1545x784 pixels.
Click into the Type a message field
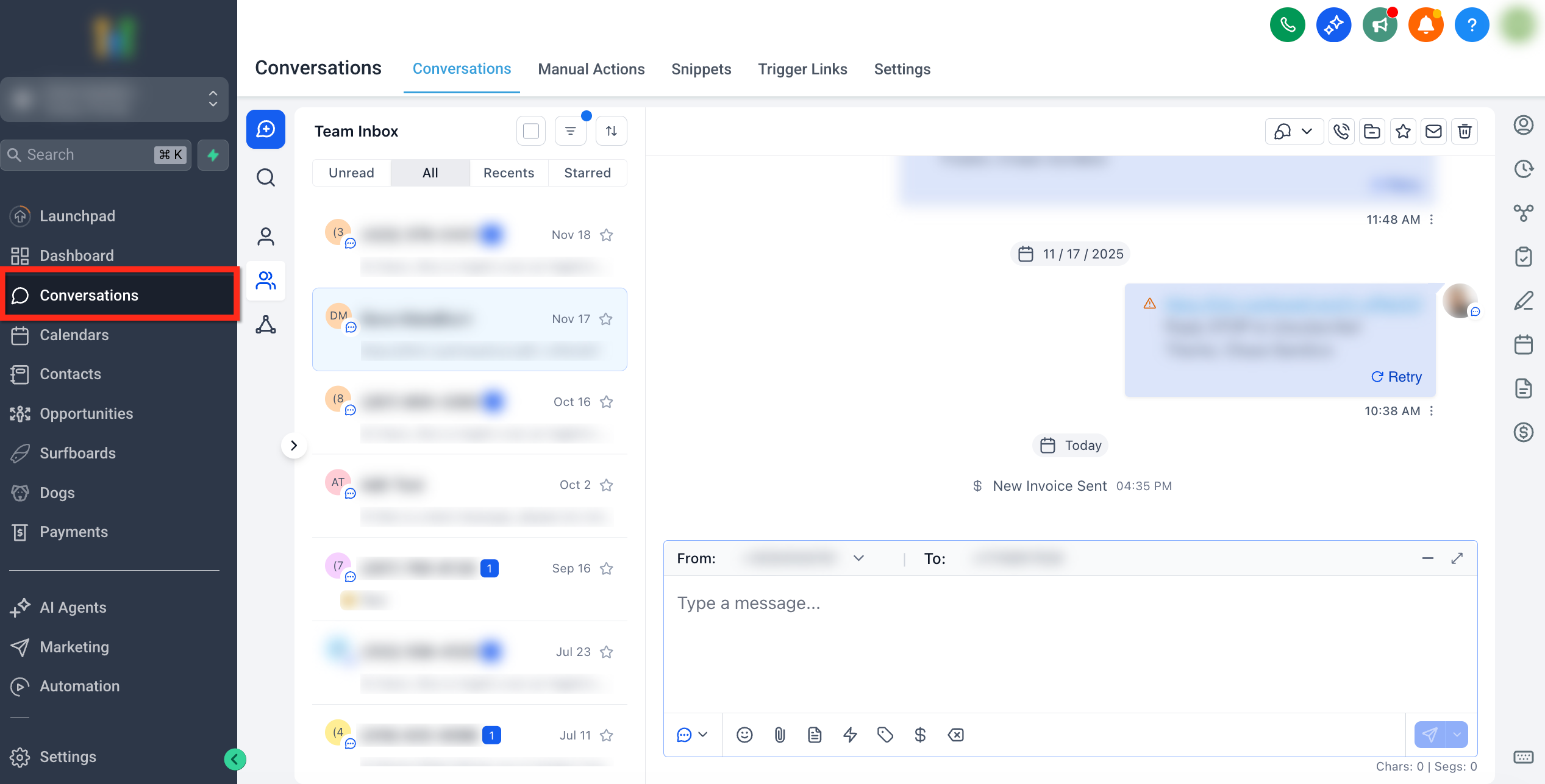point(1070,640)
